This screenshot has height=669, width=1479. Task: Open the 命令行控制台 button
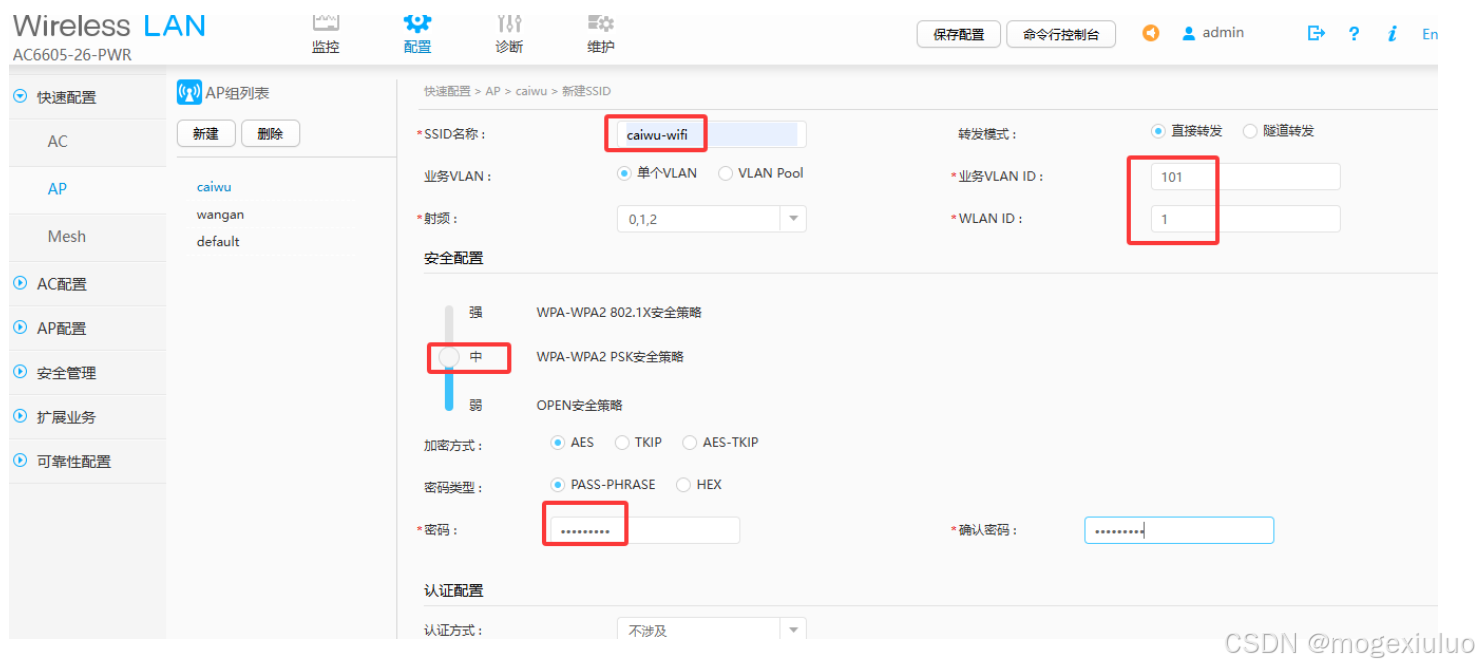click(x=1061, y=34)
